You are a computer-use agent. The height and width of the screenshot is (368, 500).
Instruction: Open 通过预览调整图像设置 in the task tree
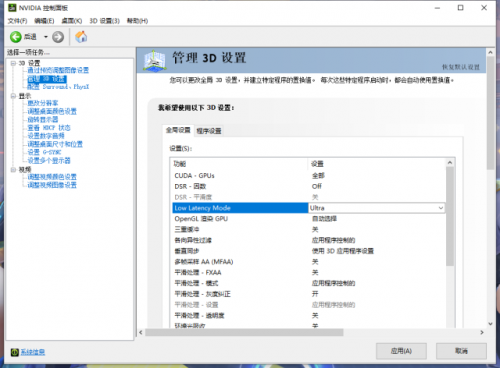58,70
